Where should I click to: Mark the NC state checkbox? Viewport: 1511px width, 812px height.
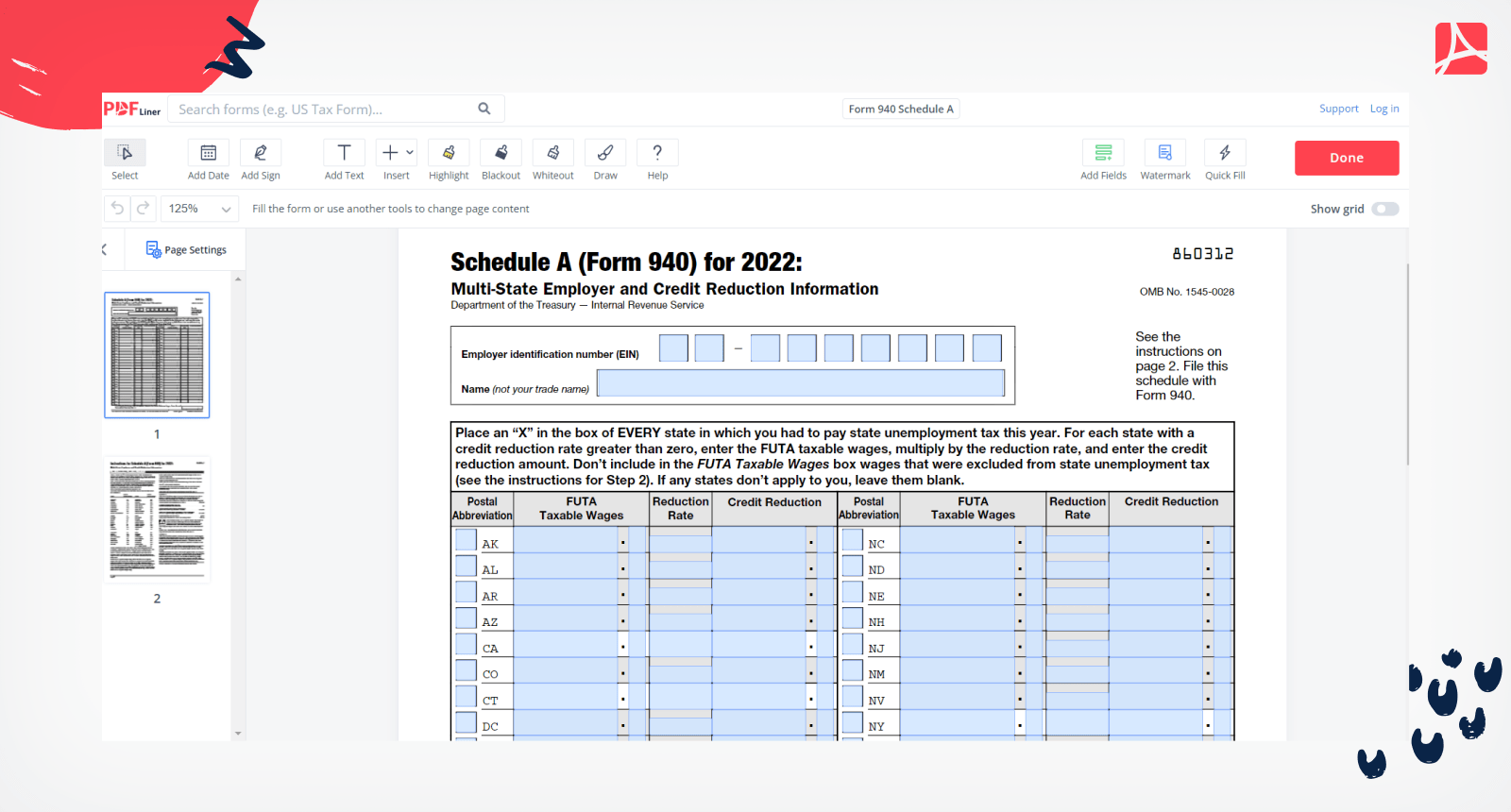(853, 541)
